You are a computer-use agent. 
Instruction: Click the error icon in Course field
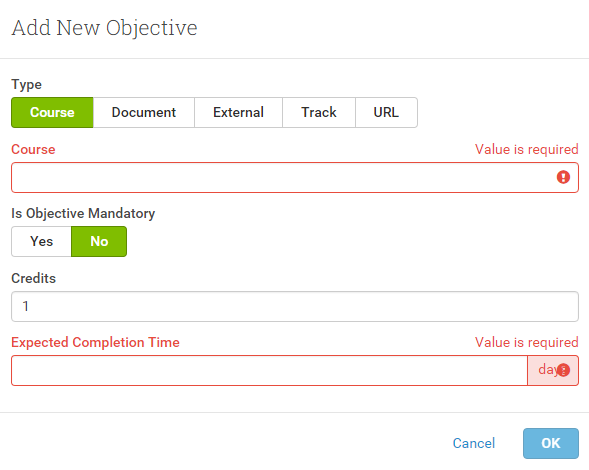point(563,177)
